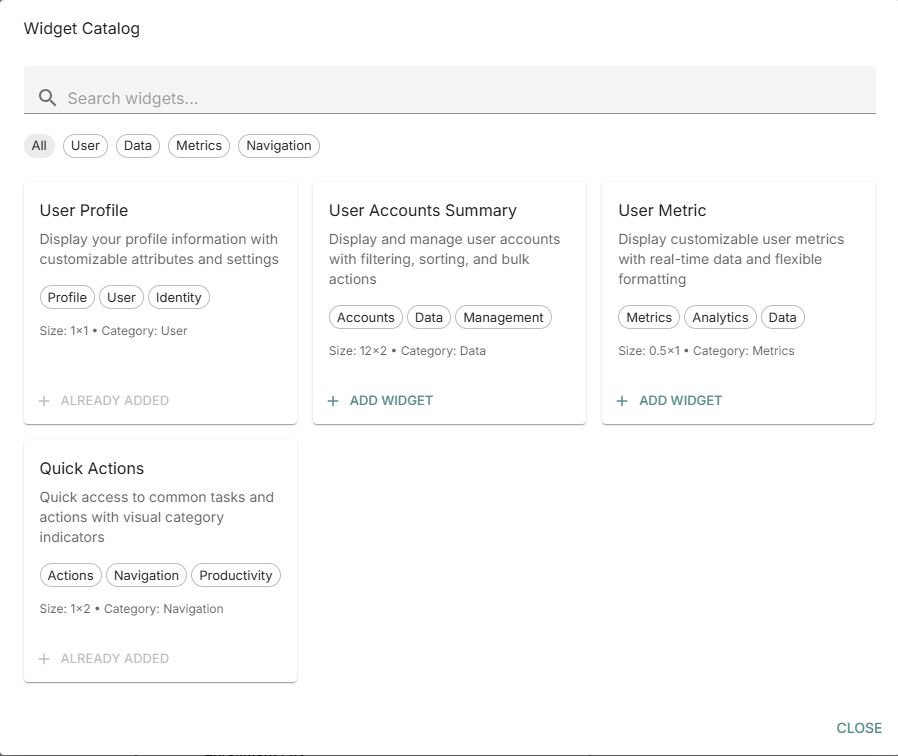
Task: Click the grayed plus icon on User Profile card
Action: [43, 400]
